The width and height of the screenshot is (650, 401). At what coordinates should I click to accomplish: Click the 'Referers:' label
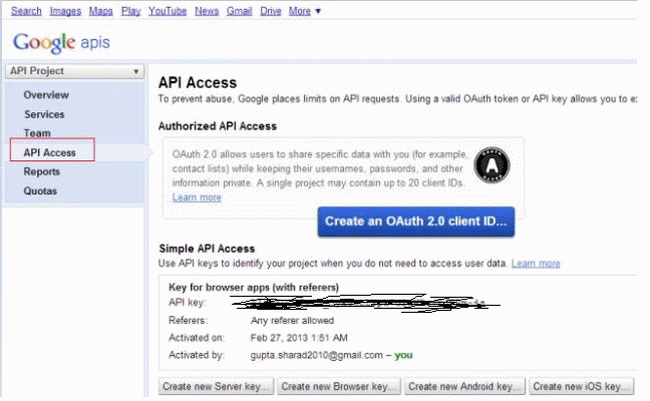pyautogui.click(x=188, y=321)
